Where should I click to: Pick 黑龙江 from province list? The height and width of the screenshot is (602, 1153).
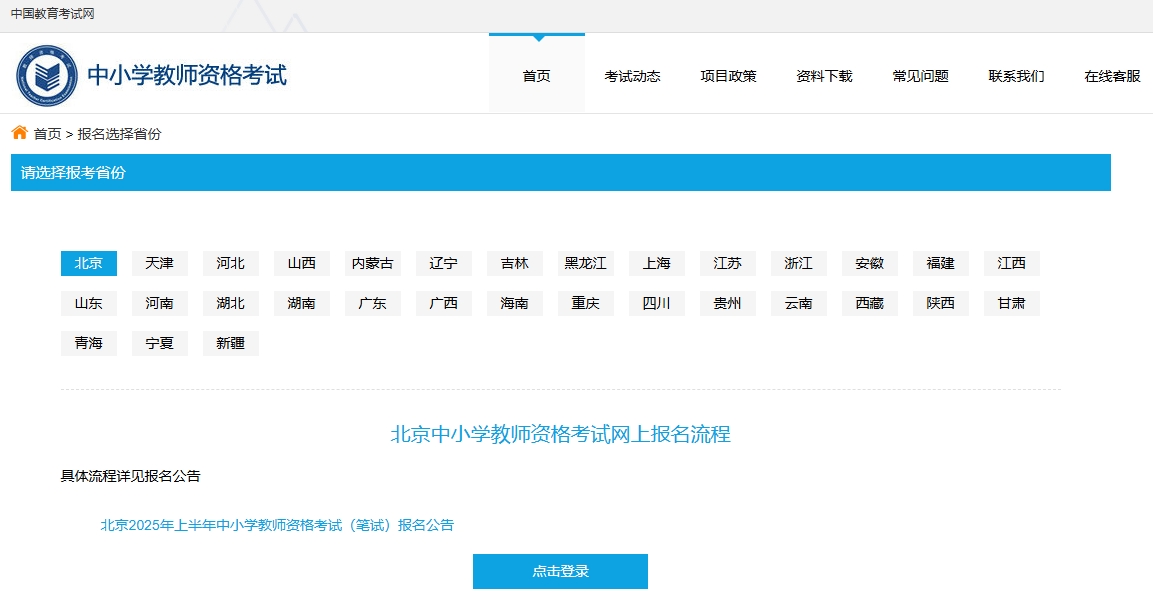(x=586, y=264)
